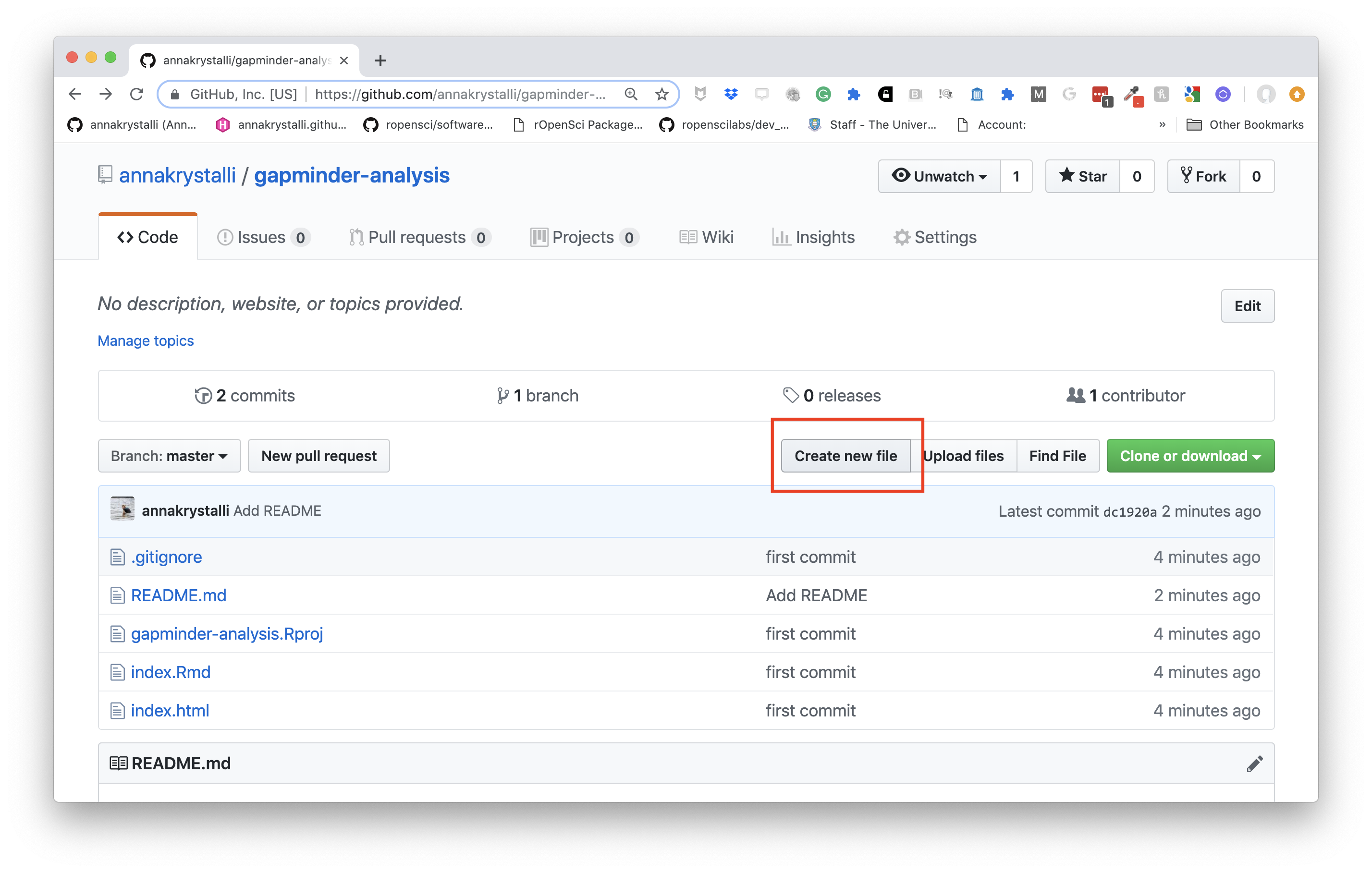The image size is (1372, 873).
Task: Open the ropensci/software... bookmark
Action: coord(429,125)
